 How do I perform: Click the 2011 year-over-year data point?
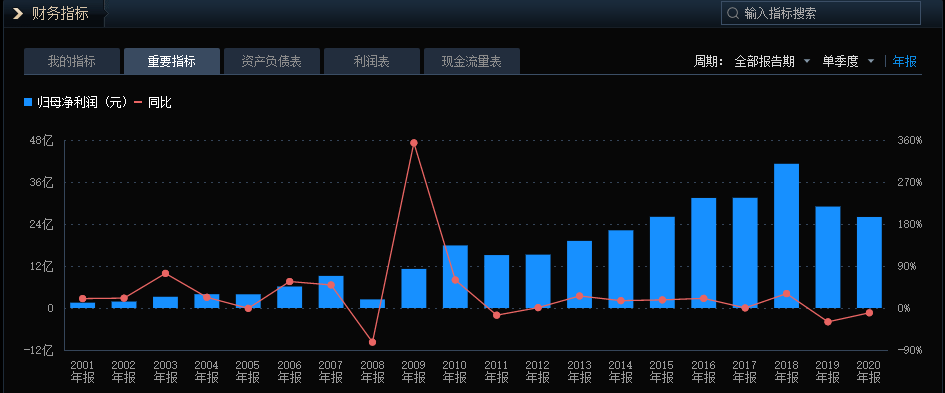coord(497,315)
